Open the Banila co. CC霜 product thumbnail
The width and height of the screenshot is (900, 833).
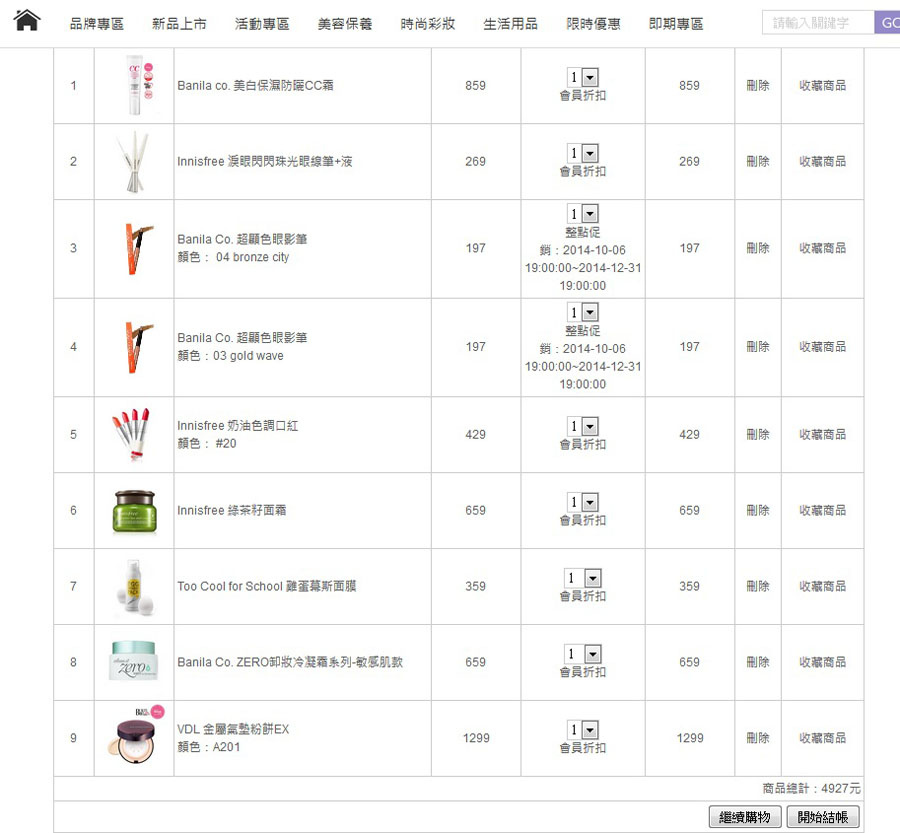138,85
